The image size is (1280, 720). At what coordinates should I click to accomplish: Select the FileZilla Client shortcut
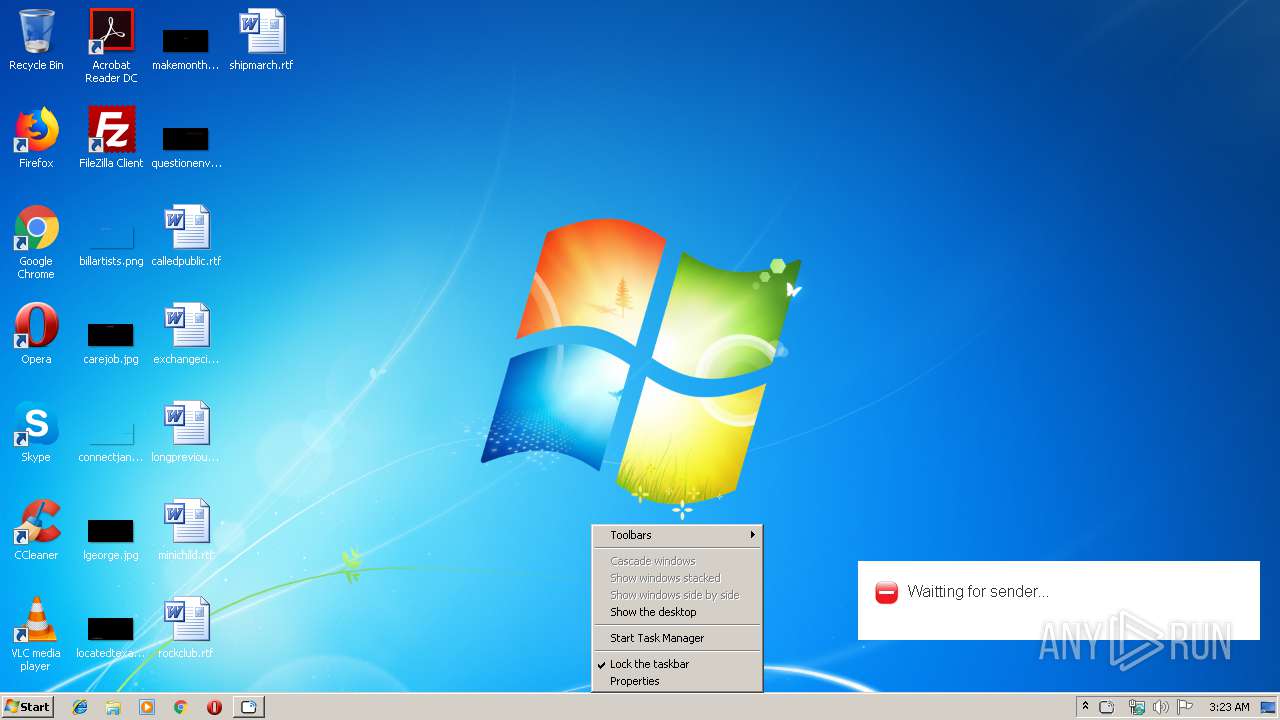111,138
